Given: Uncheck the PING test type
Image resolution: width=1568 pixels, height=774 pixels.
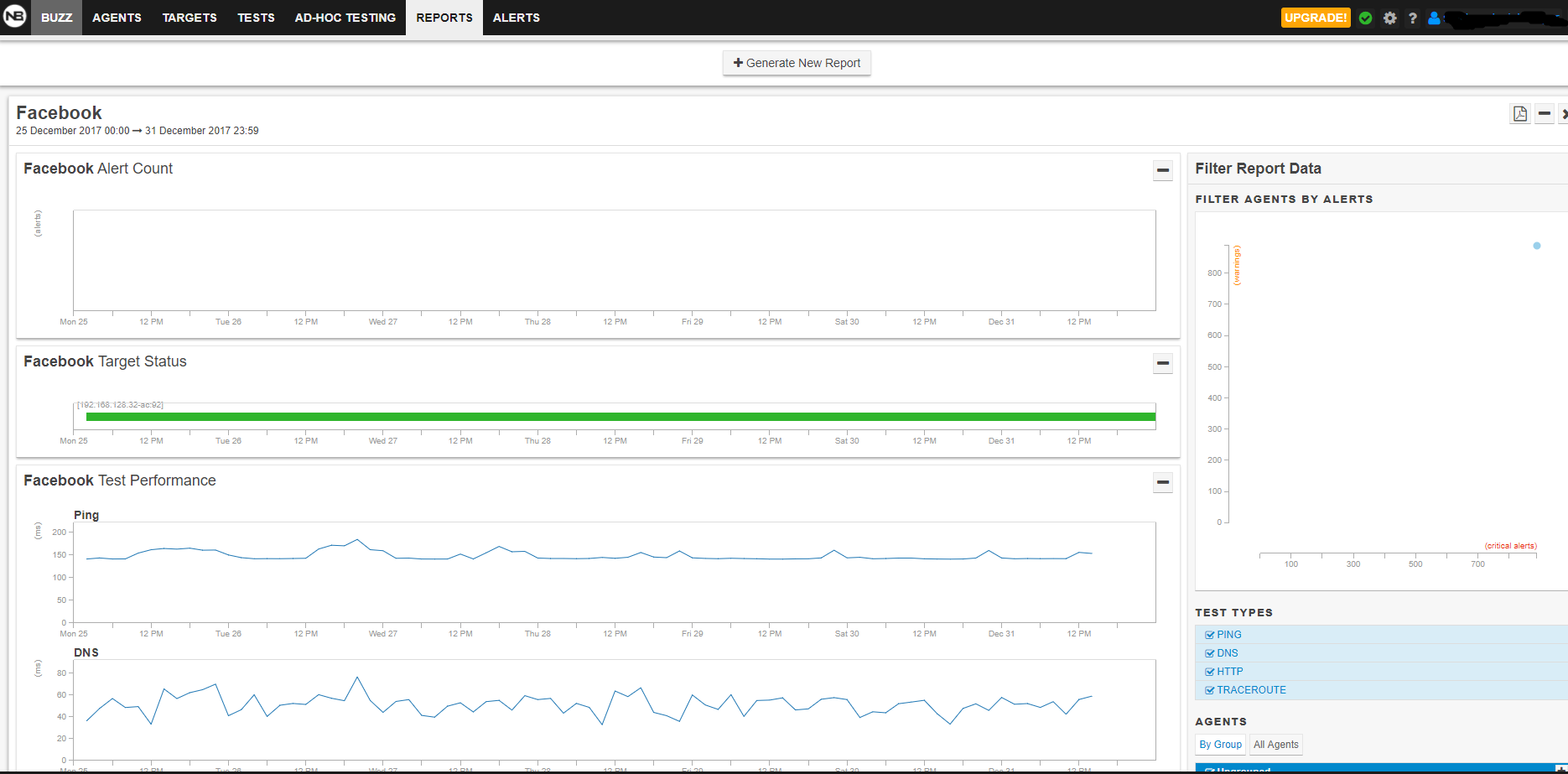Looking at the screenshot, I should coord(1210,635).
